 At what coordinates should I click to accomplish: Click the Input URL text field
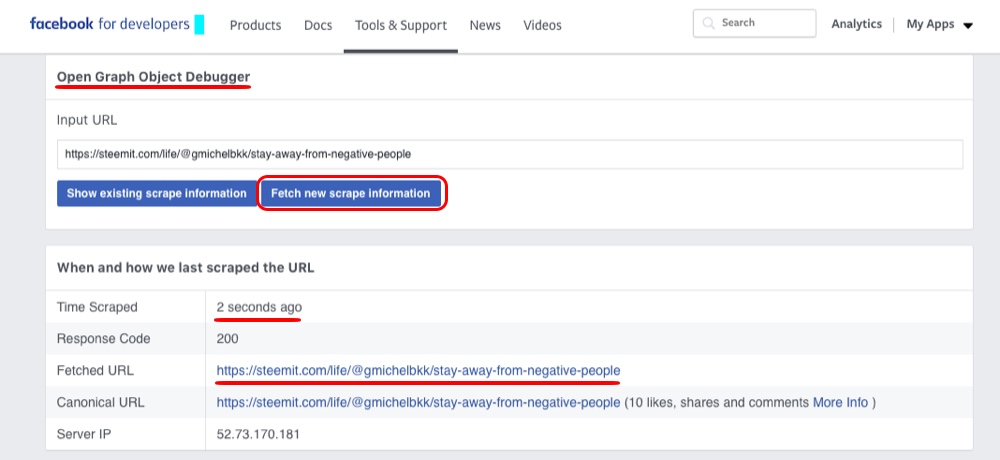(x=510, y=154)
